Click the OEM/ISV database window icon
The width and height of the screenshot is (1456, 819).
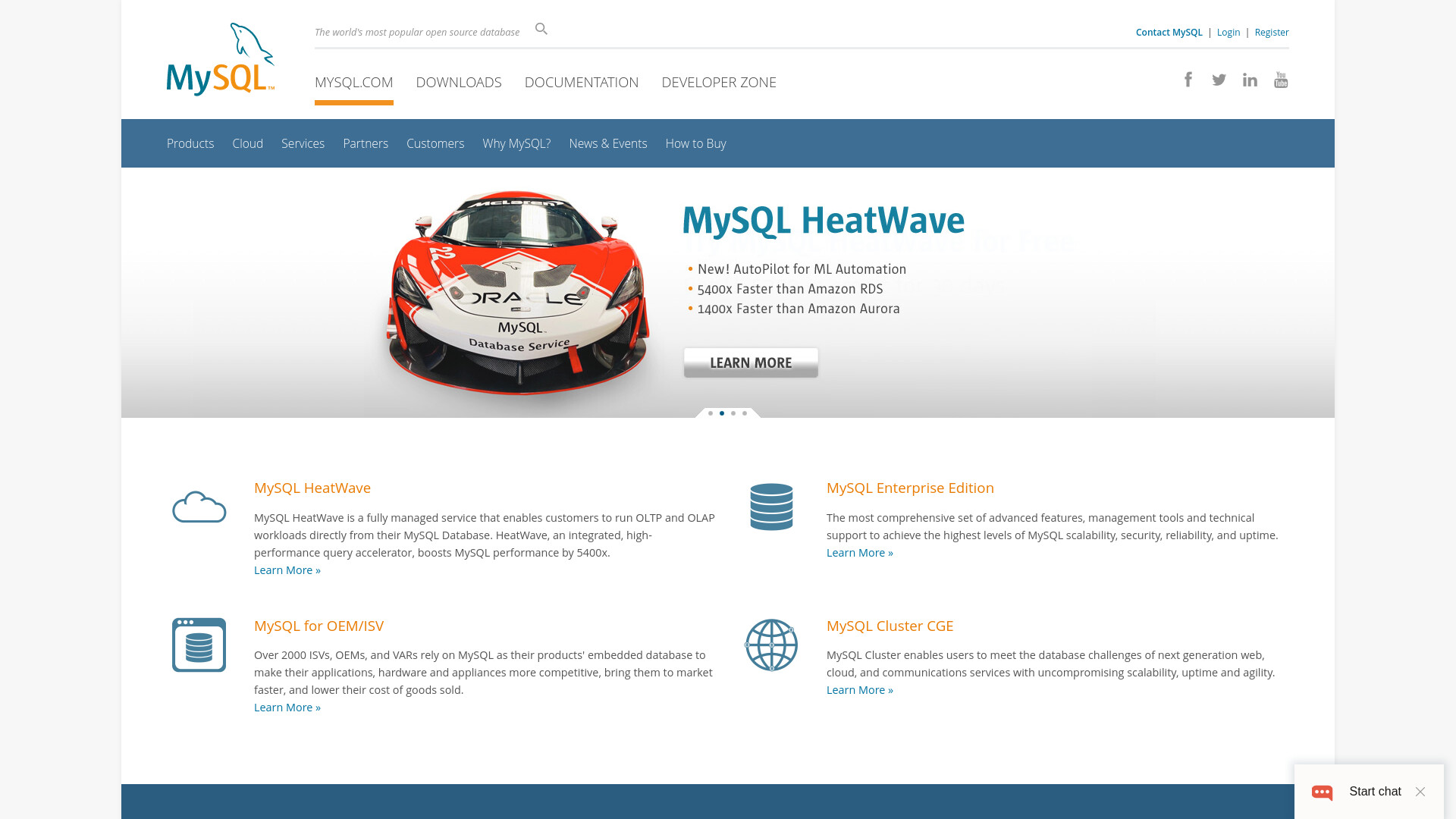point(199,645)
